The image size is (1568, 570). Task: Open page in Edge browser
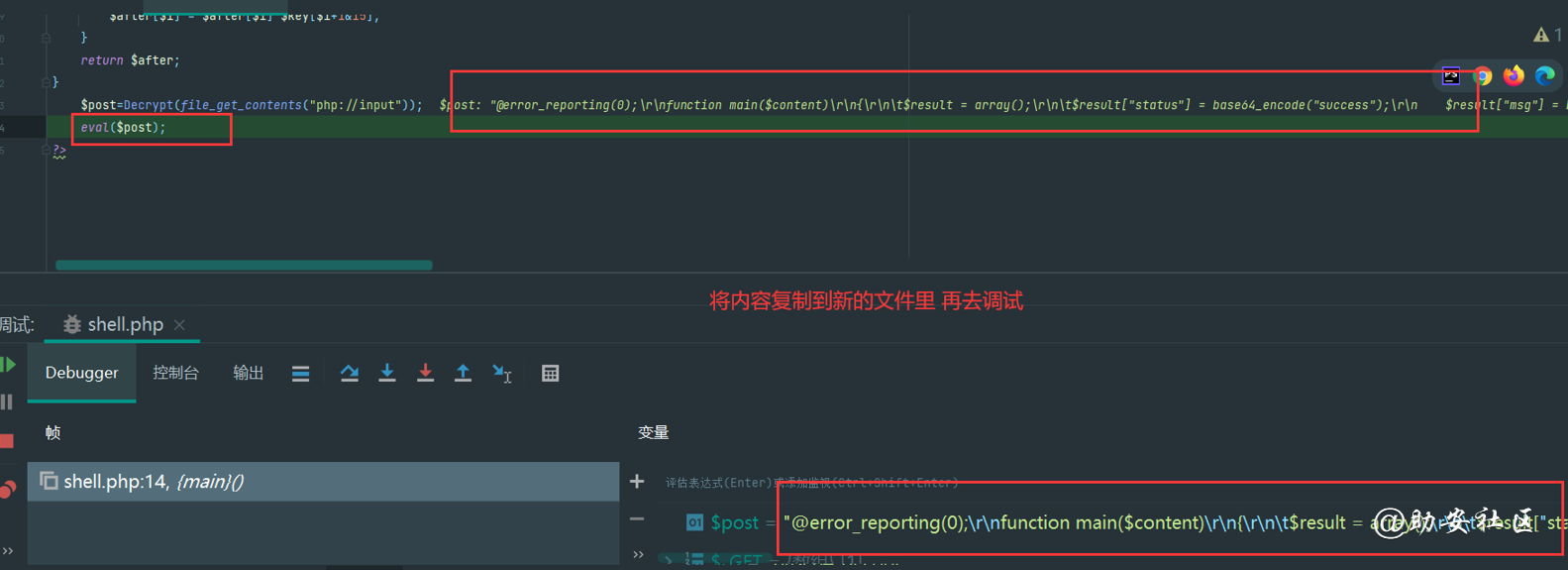(x=1545, y=75)
